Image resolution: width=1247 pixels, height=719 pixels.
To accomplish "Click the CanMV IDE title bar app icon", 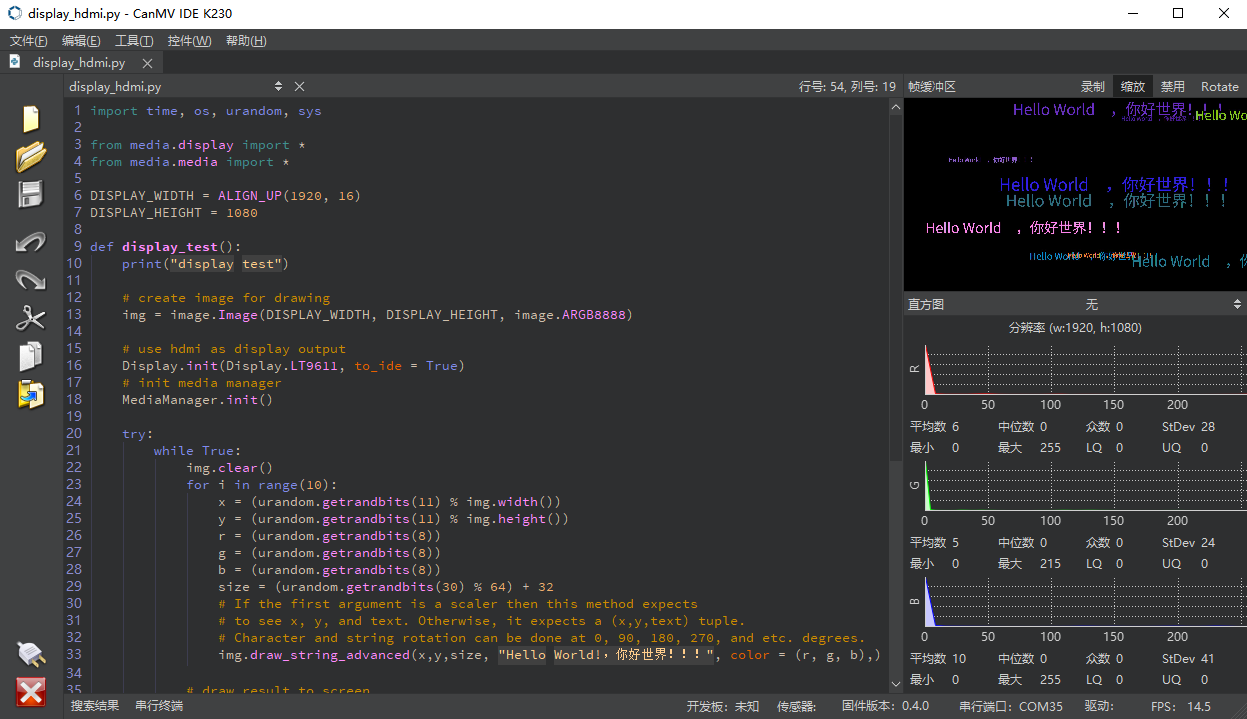I will pos(14,13).
